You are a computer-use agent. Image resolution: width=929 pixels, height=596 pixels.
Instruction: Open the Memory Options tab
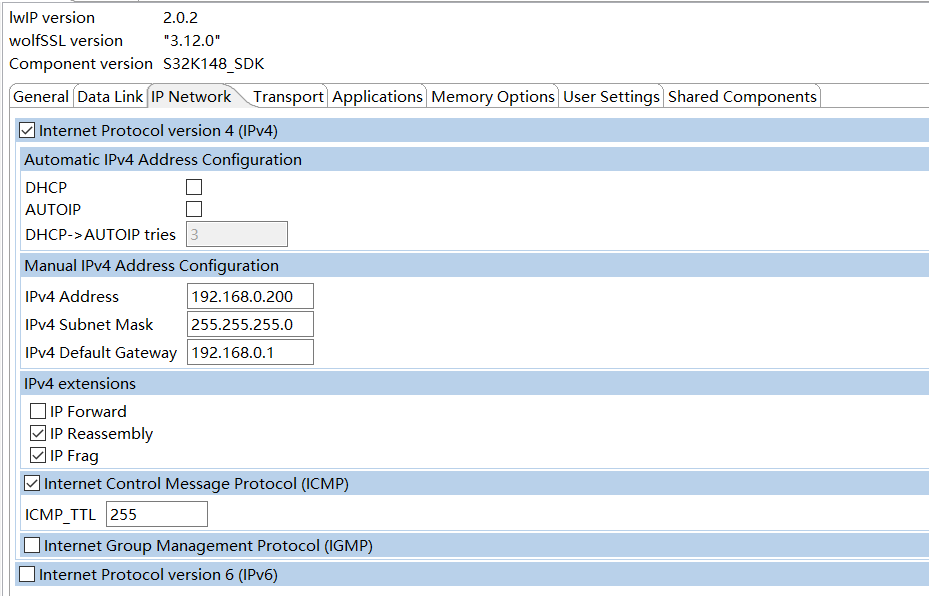tap(492, 97)
